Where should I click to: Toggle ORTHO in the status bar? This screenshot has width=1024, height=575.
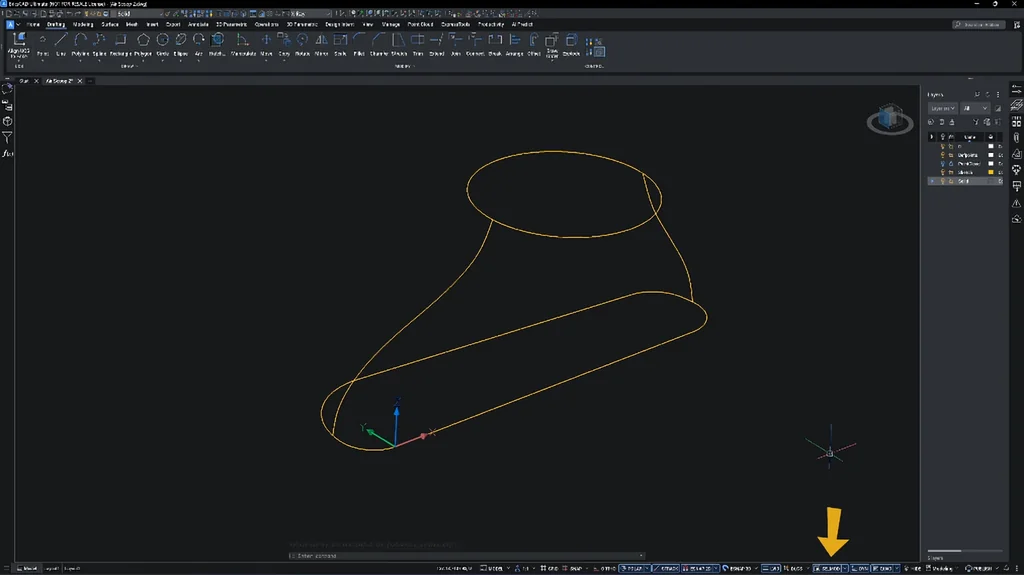pyautogui.click(x=604, y=568)
